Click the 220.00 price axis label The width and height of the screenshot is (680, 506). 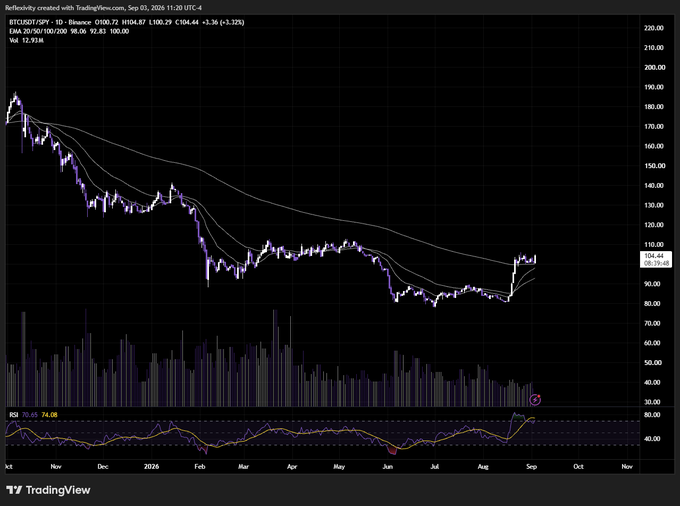pos(654,28)
